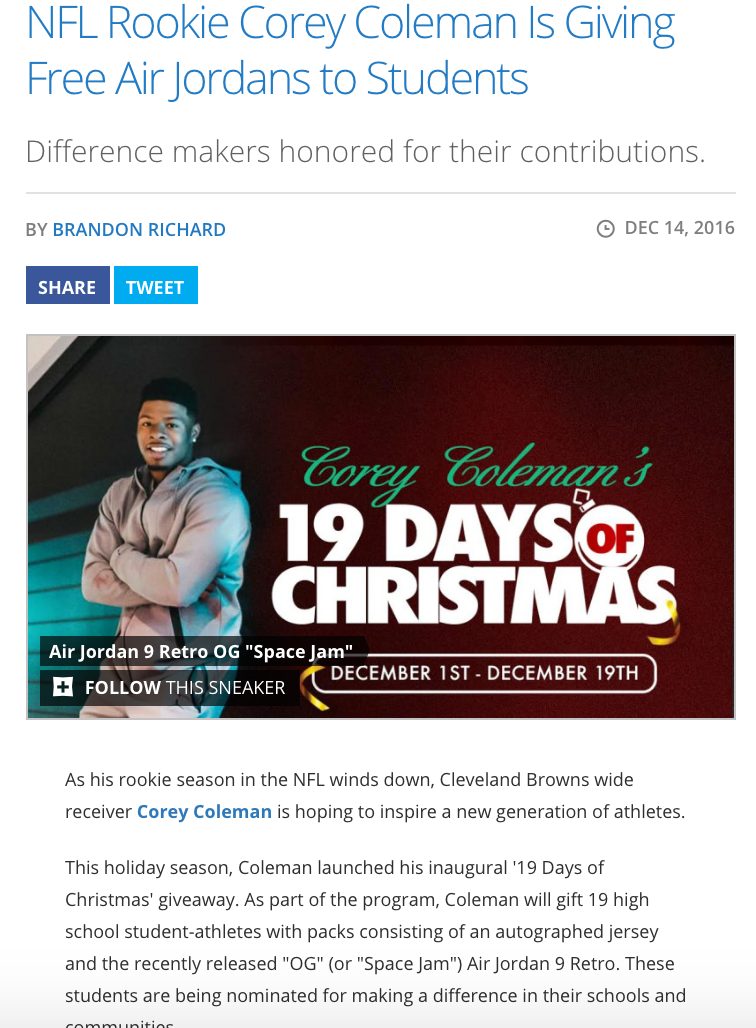756x1028 pixels.
Task: Click the gold ribbon curl beside date banner
Action: click(314, 690)
